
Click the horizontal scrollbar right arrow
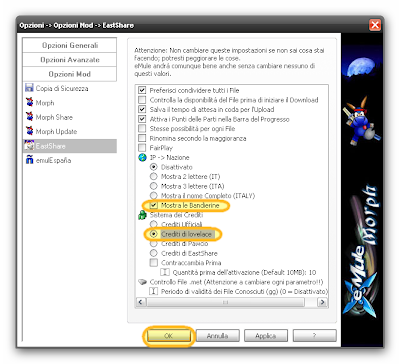tap(322, 302)
